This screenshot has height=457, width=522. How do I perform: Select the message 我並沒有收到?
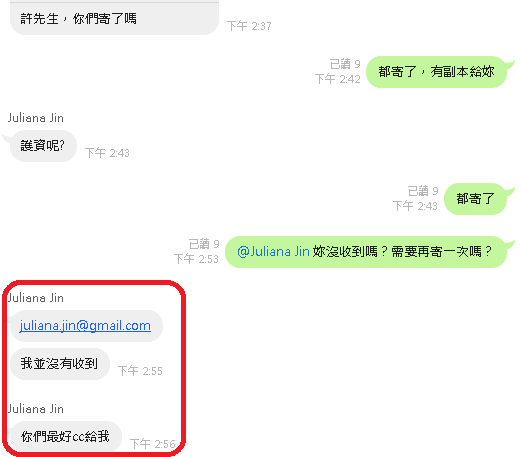click(60, 364)
